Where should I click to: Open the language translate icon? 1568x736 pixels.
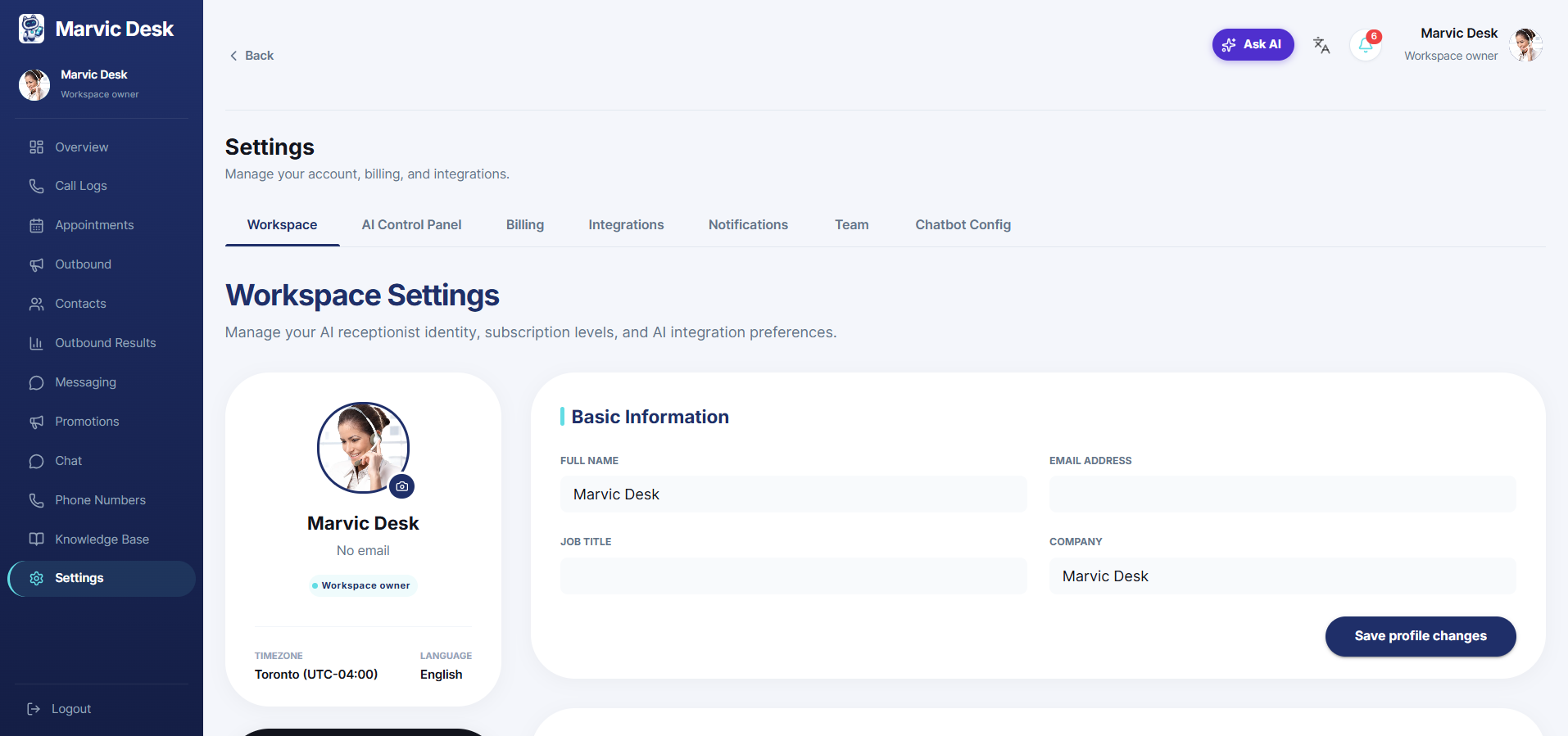1321,45
